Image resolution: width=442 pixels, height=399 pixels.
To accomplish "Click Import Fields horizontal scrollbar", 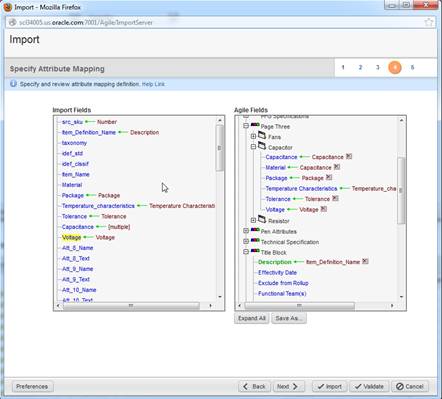I will click(x=131, y=306).
